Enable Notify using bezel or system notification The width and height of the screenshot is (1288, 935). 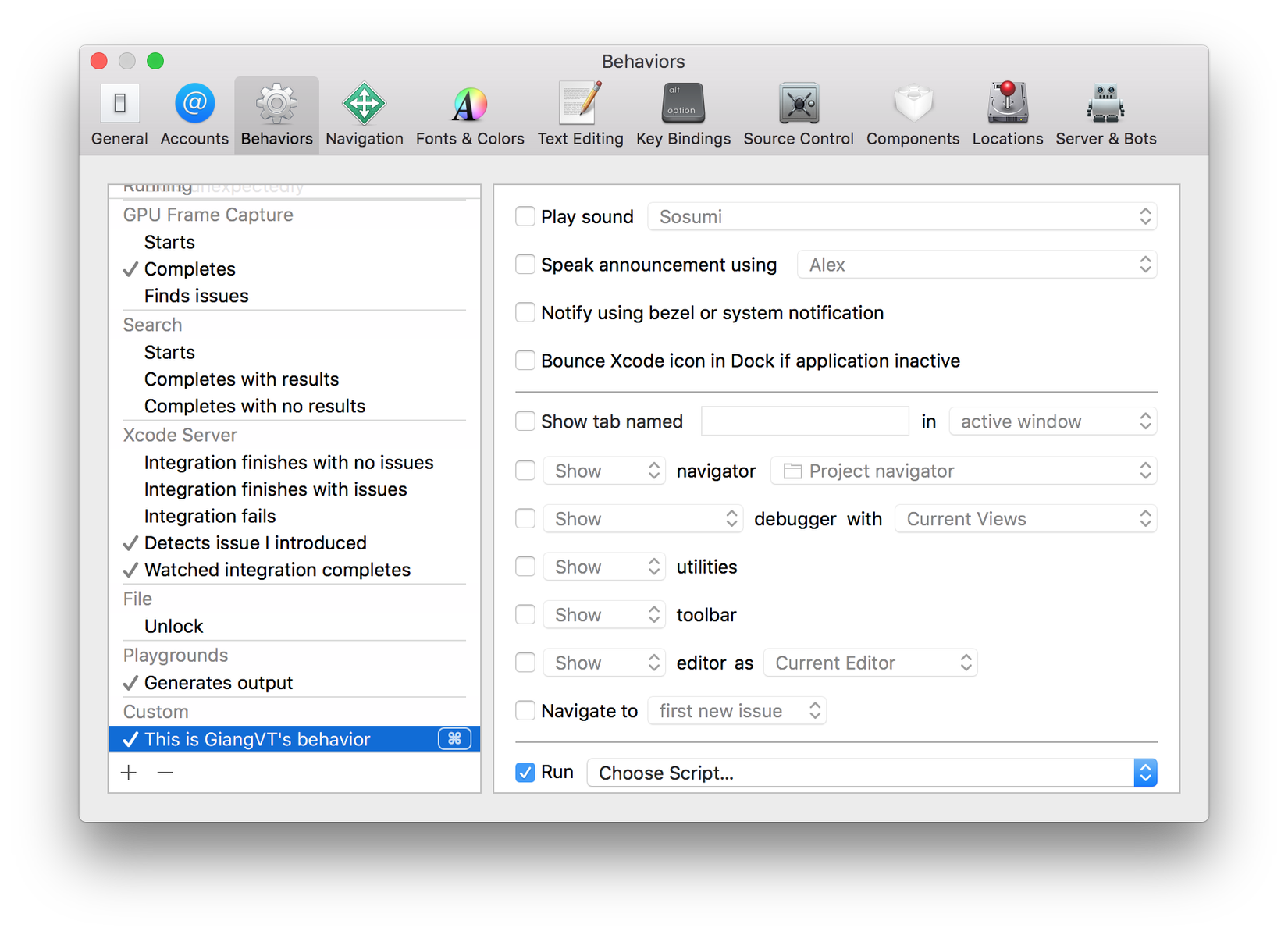pos(525,312)
